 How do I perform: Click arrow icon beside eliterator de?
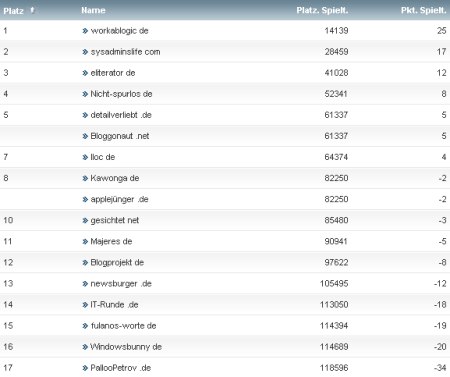(x=85, y=73)
